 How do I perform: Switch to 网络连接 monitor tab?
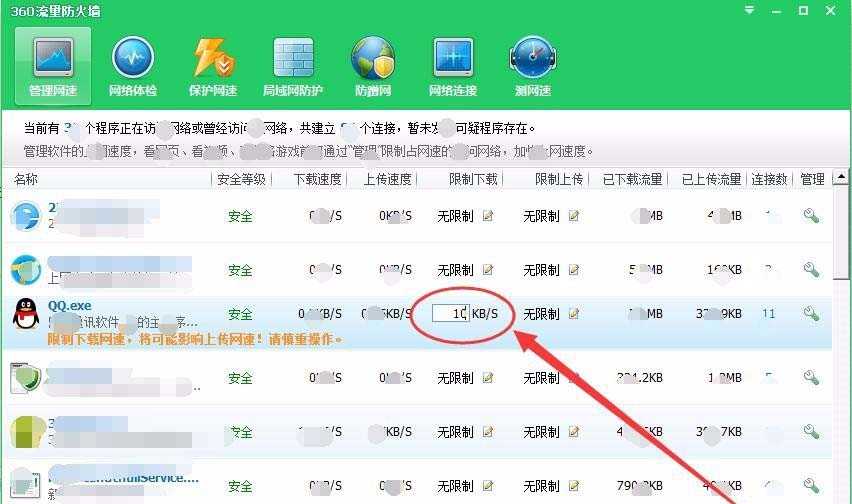tap(453, 66)
